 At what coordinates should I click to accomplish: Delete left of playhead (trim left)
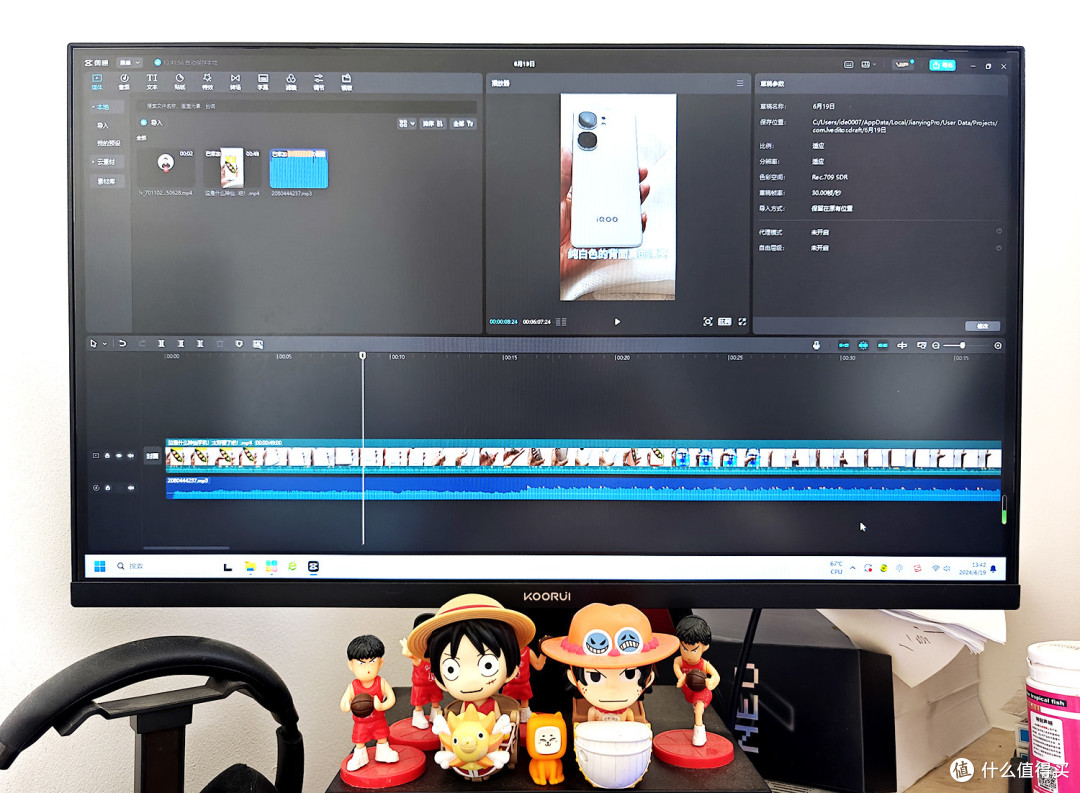point(180,343)
